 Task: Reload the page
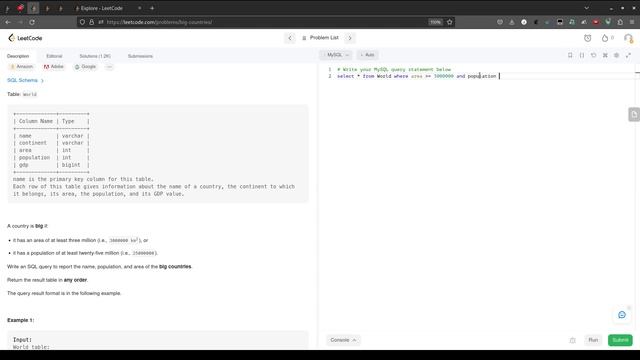click(x=32, y=22)
